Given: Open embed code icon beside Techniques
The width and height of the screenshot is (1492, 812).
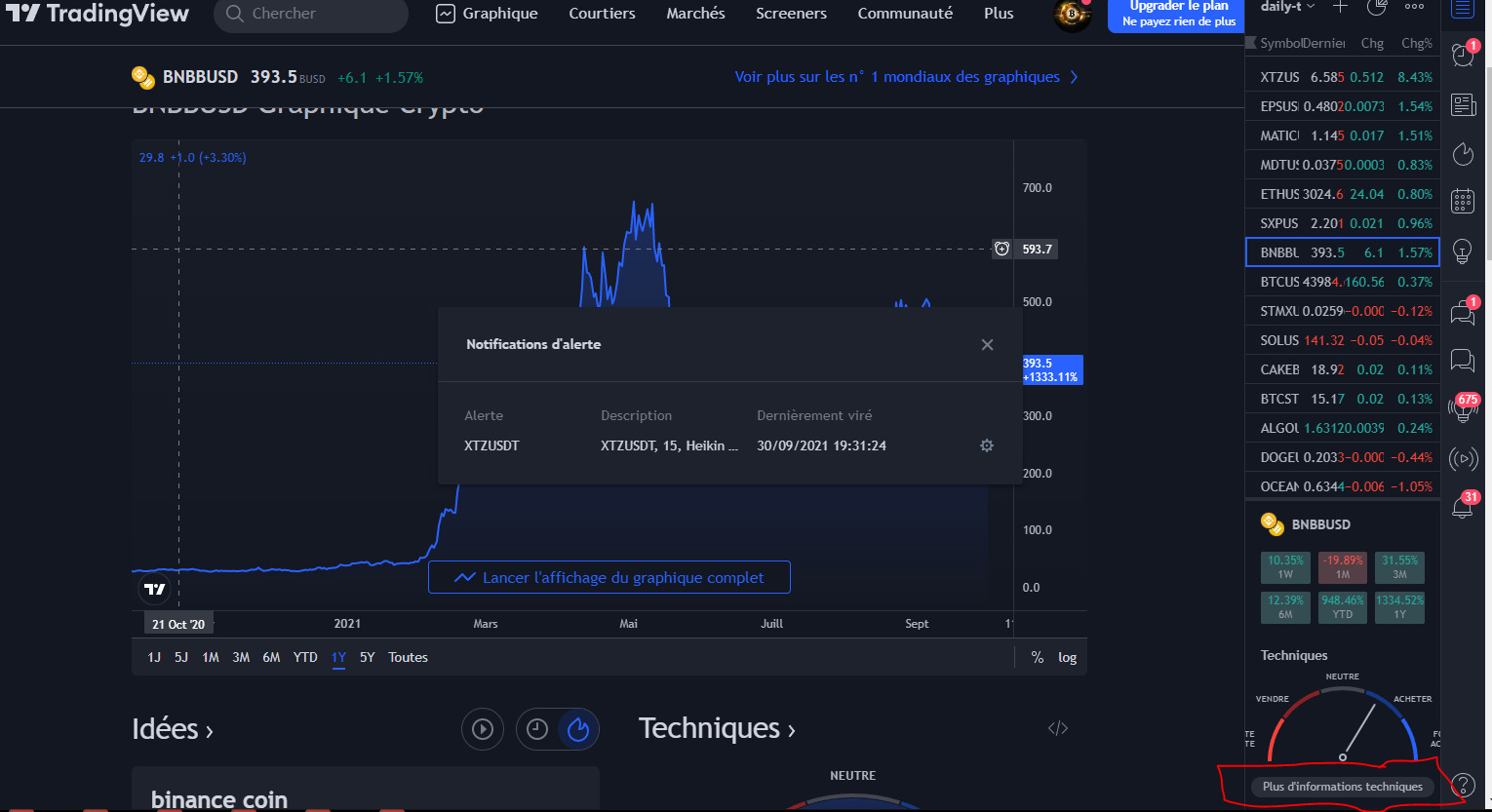Looking at the screenshot, I should click(1058, 728).
